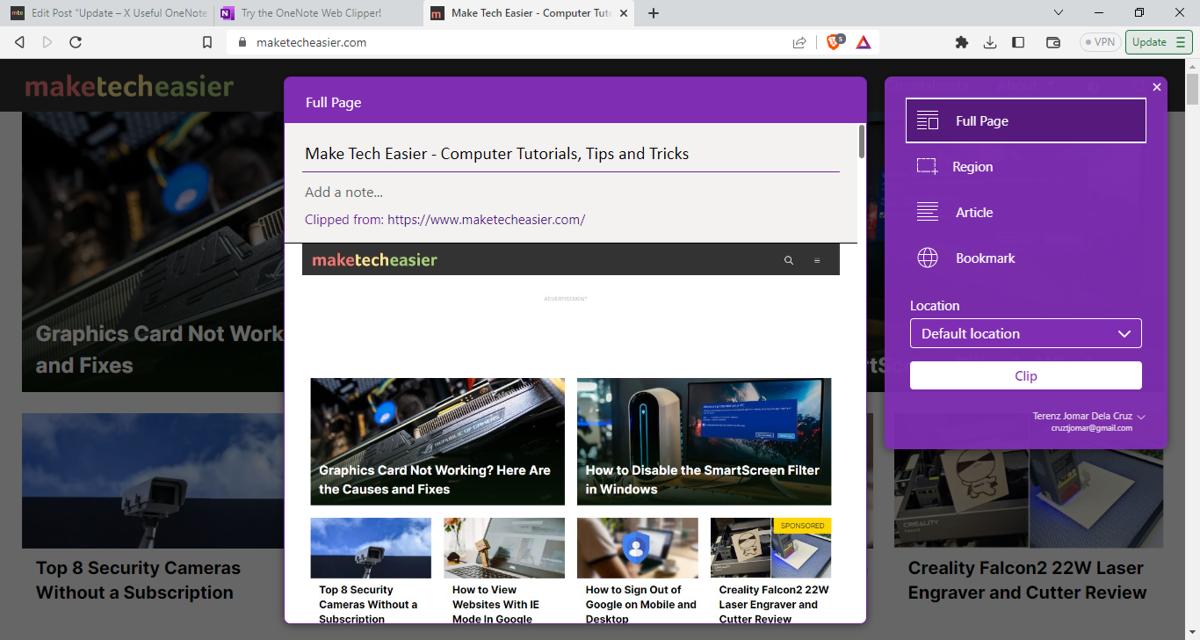Open the tab search dropdown arrow
This screenshot has width=1200, height=640.
point(1056,13)
